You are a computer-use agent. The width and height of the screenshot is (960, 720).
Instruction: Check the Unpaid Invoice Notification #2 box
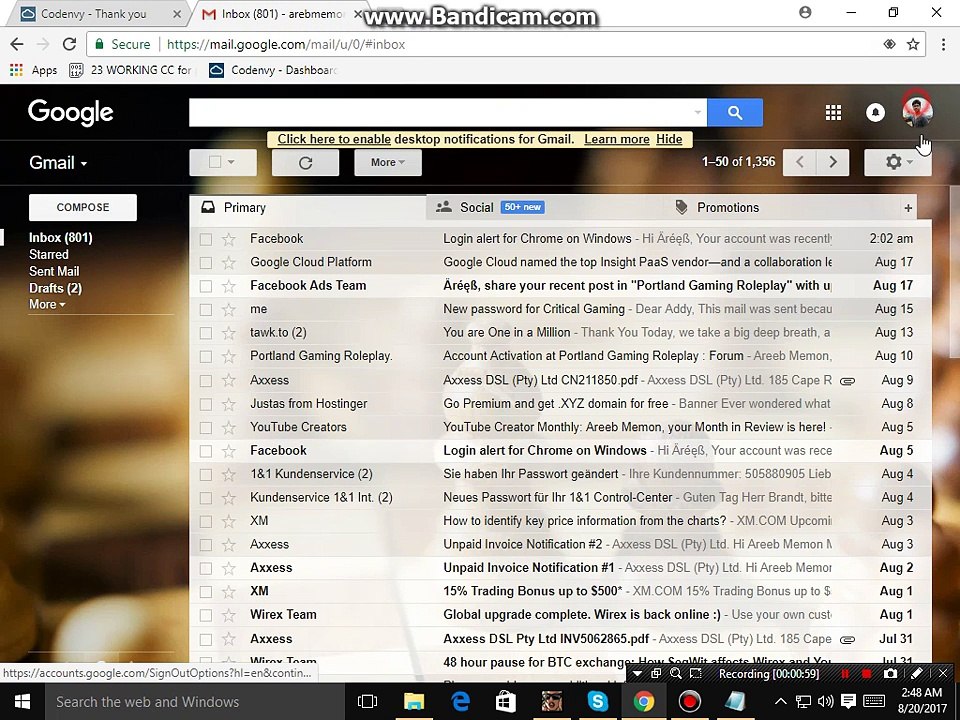click(x=206, y=545)
